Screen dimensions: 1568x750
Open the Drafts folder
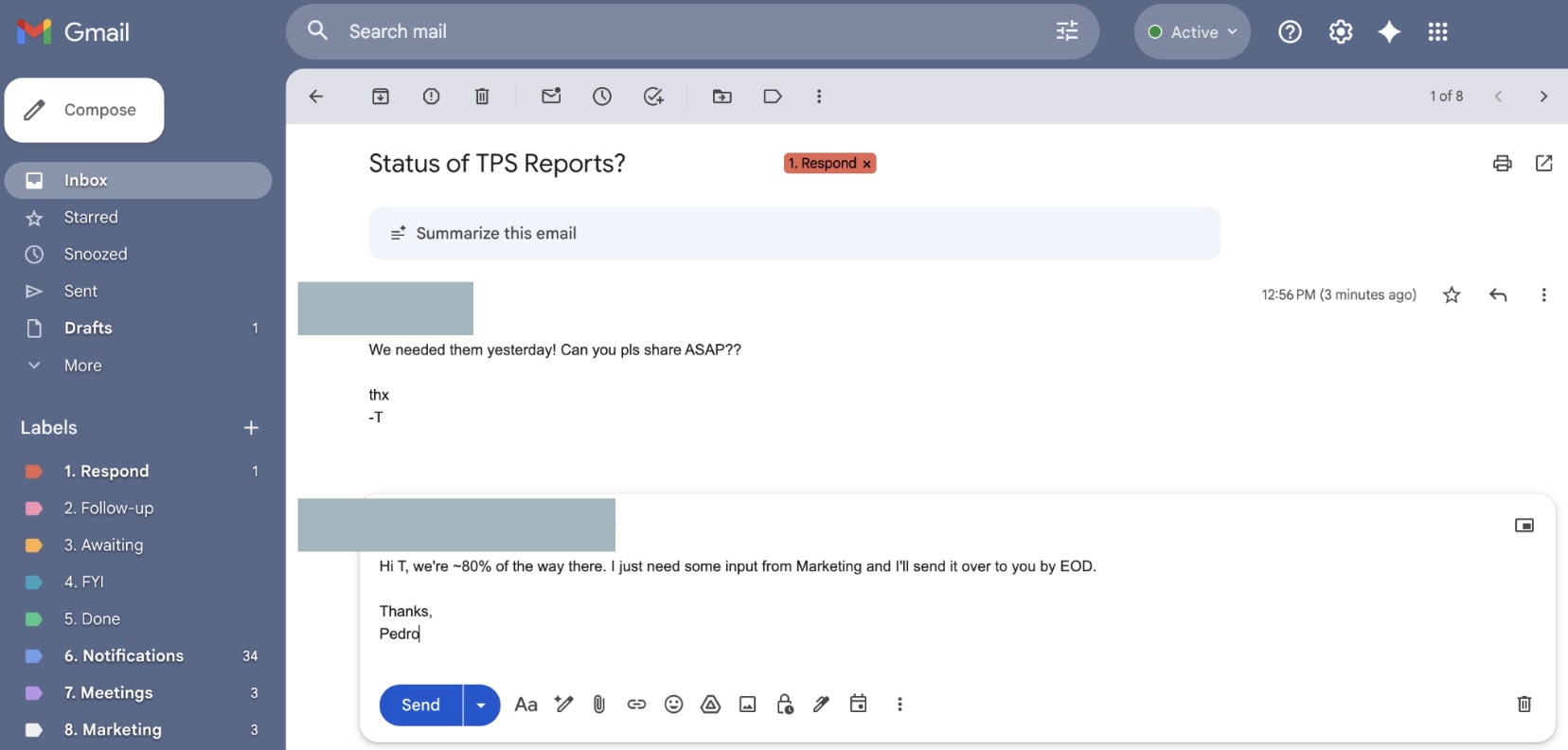click(88, 329)
